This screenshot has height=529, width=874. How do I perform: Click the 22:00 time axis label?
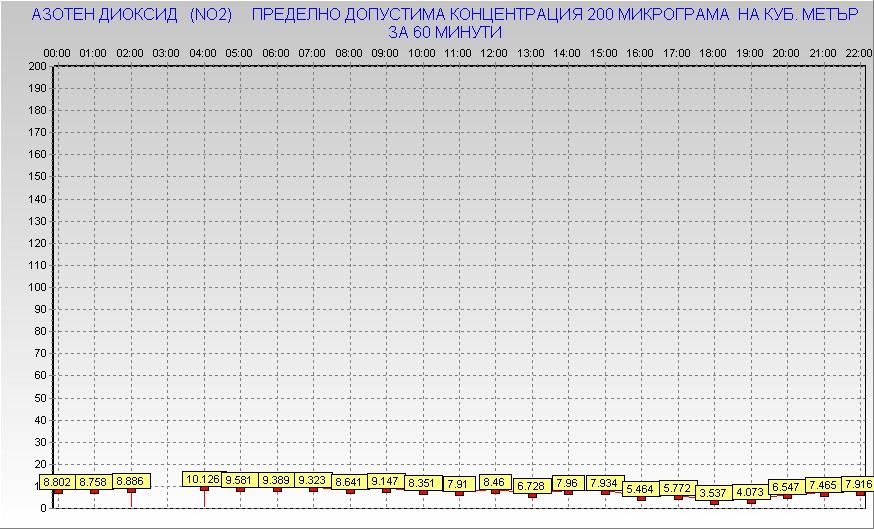(x=859, y=54)
